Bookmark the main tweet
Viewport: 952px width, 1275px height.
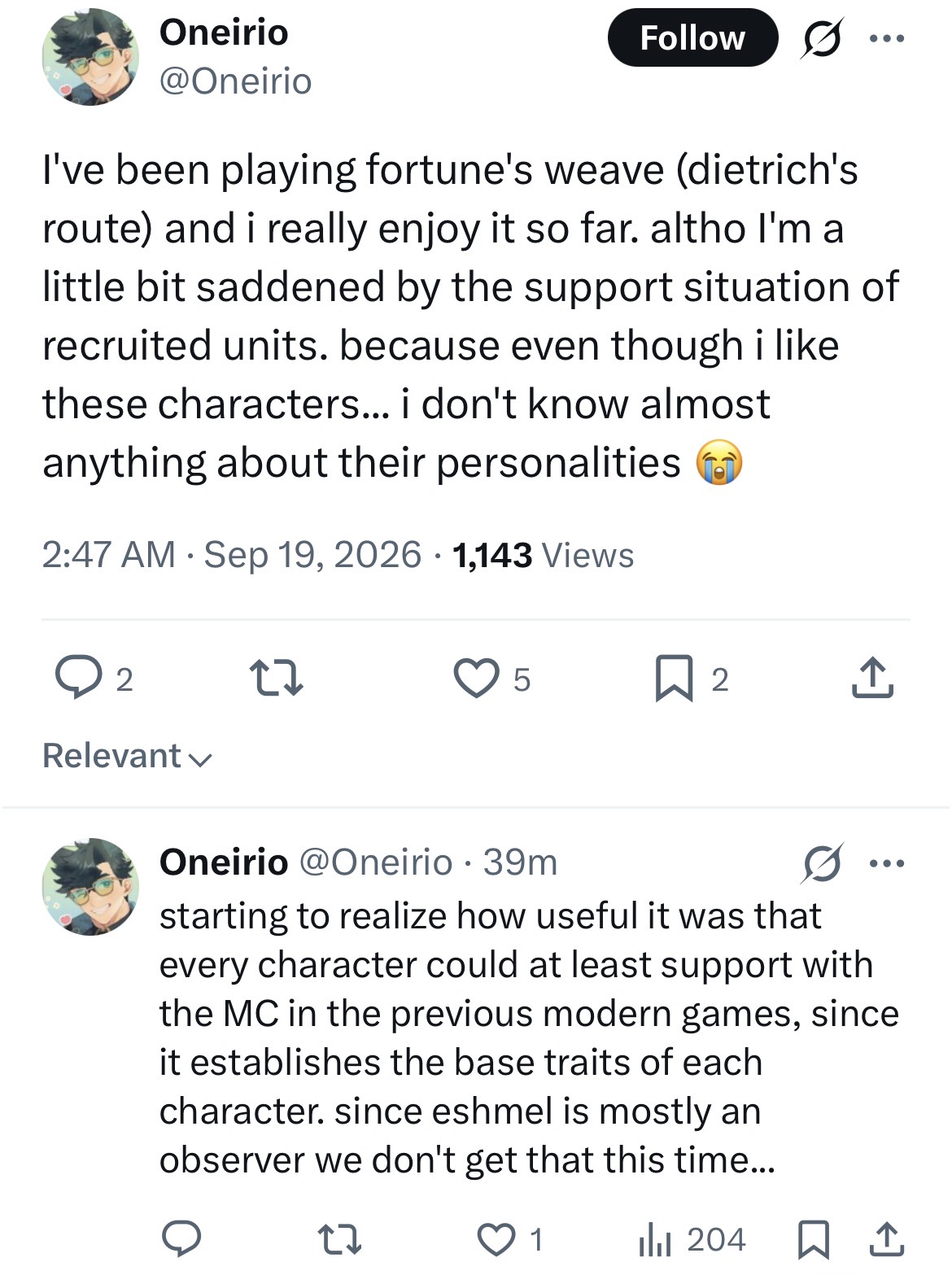(691, 679)
